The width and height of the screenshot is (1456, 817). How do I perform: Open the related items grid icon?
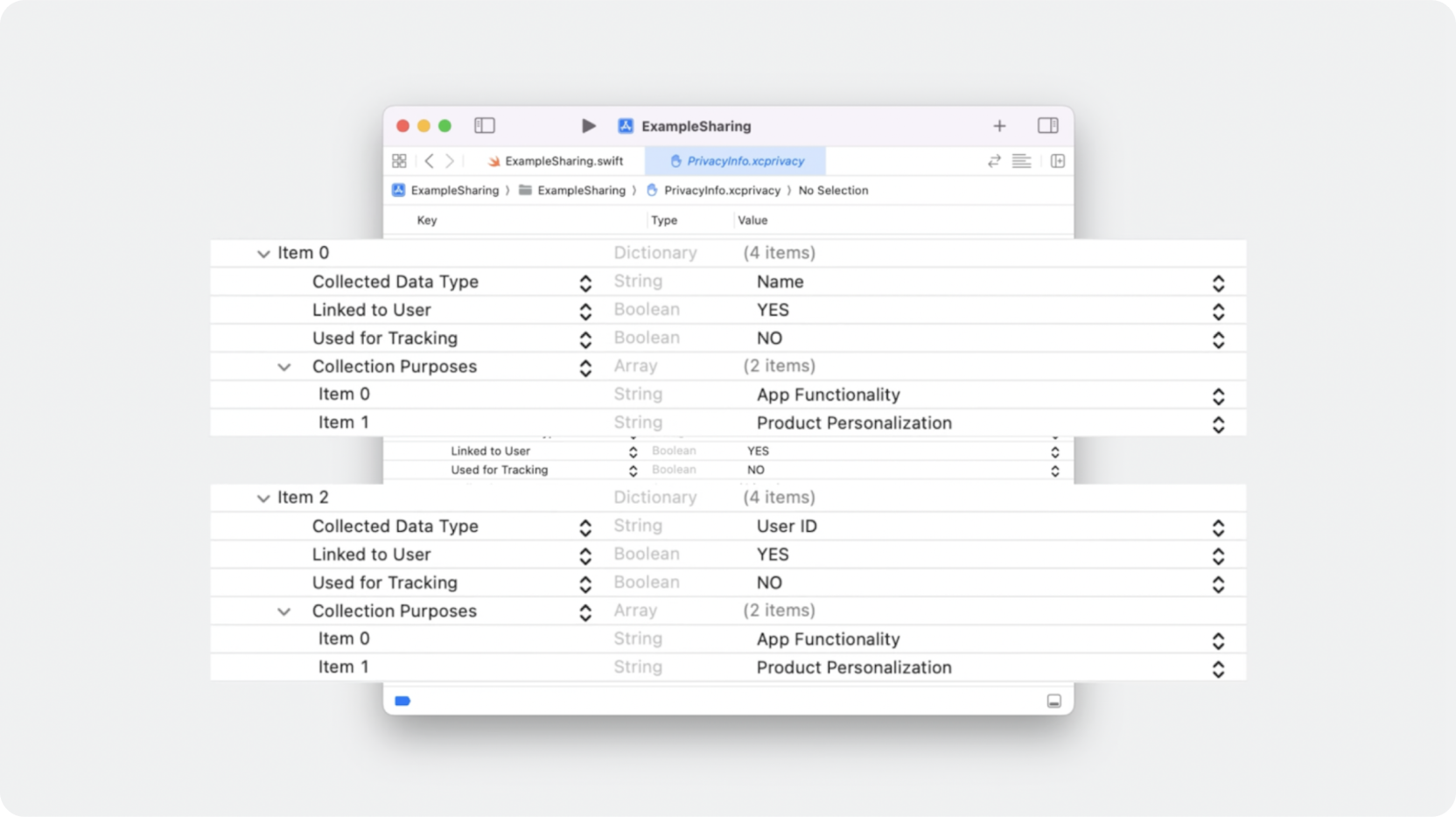coord(399,161)
